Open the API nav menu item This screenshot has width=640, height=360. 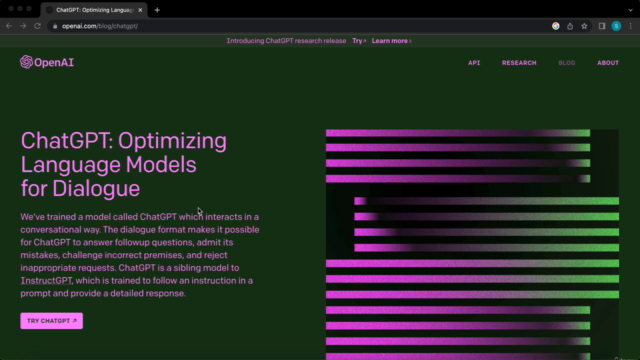click(474, 63)
